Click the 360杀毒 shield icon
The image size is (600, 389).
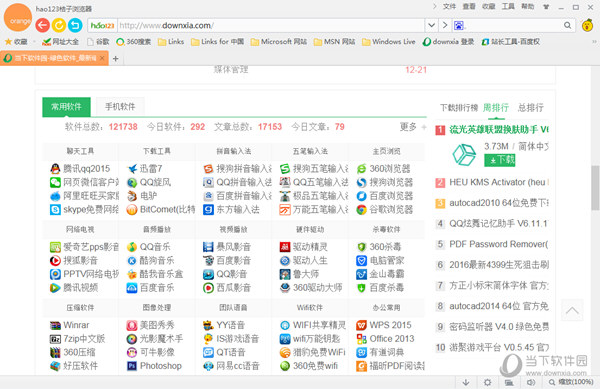(362, 247)
